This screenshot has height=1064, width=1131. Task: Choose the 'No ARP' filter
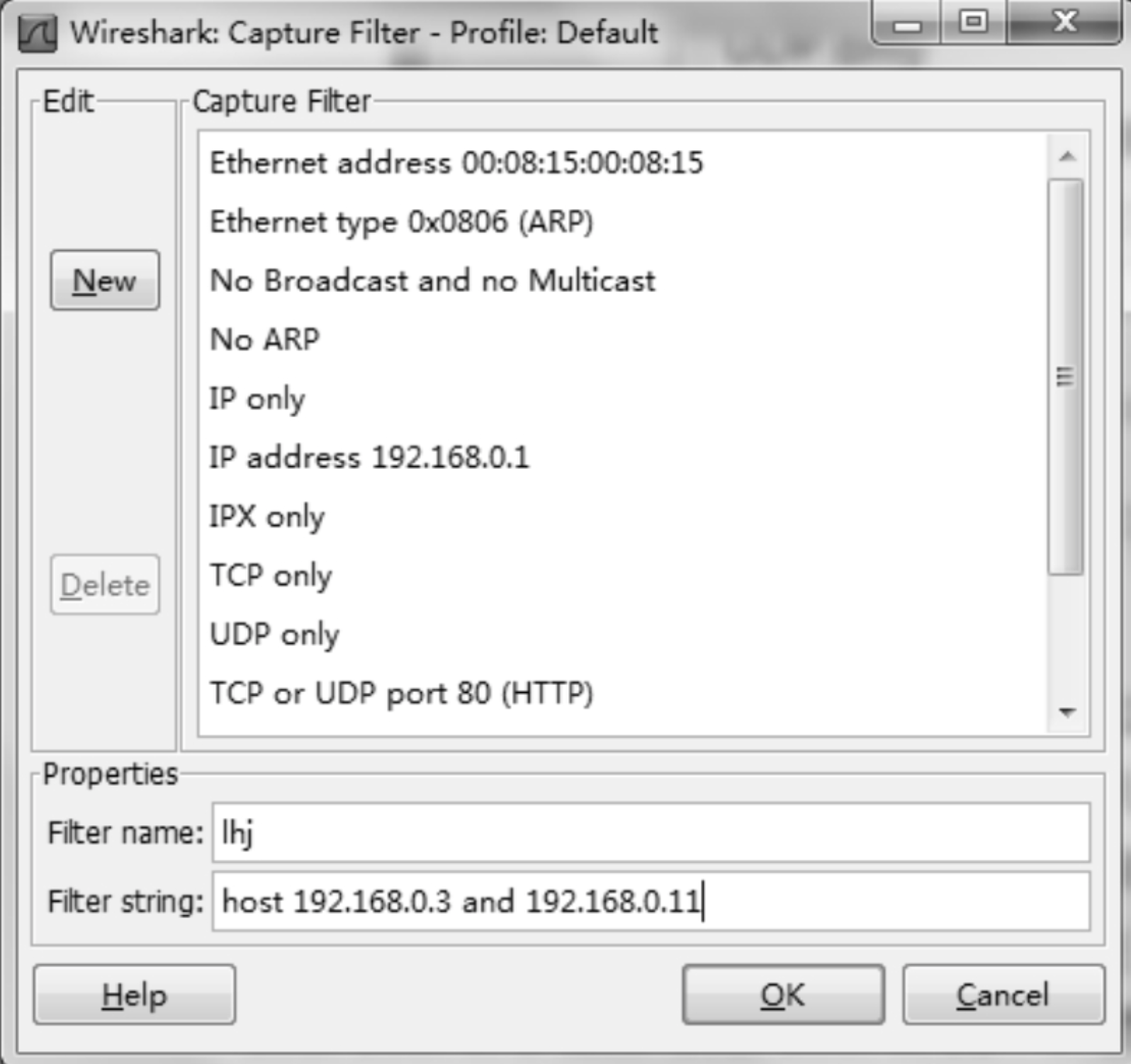(622, 339)
